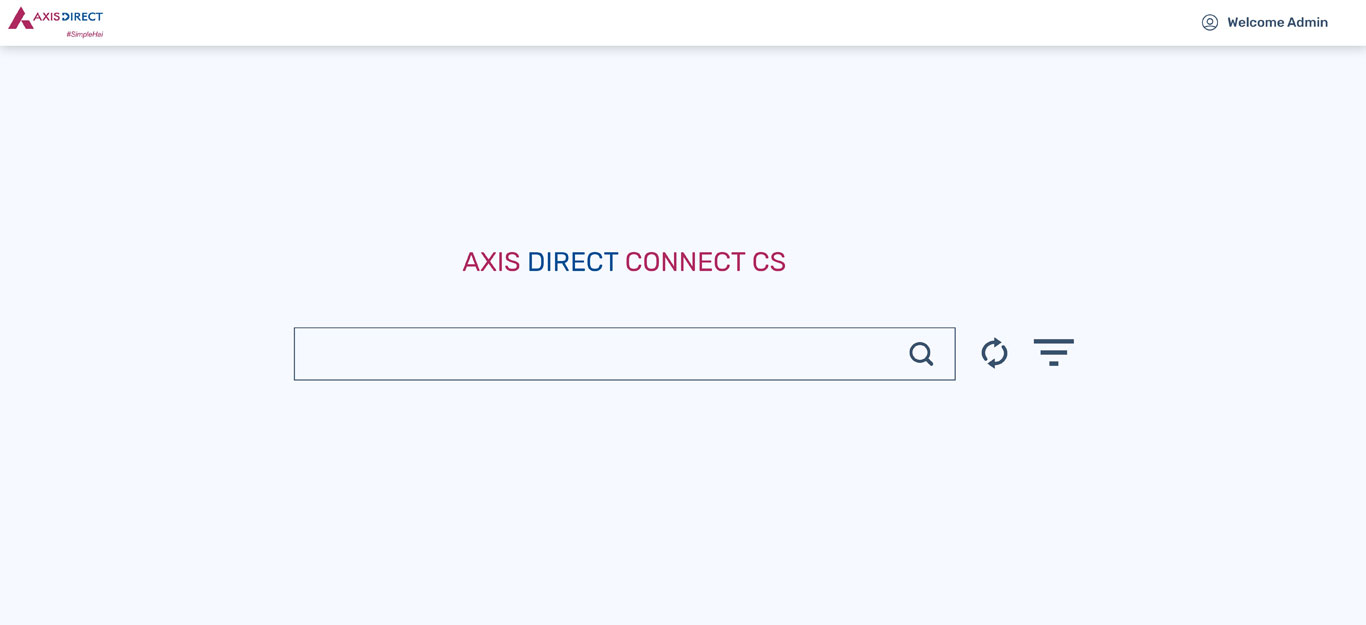The width and height of the screenshot is (1366, 625).
Task: Click the CONNECT CS text in the title
Action: click(705, 262)
